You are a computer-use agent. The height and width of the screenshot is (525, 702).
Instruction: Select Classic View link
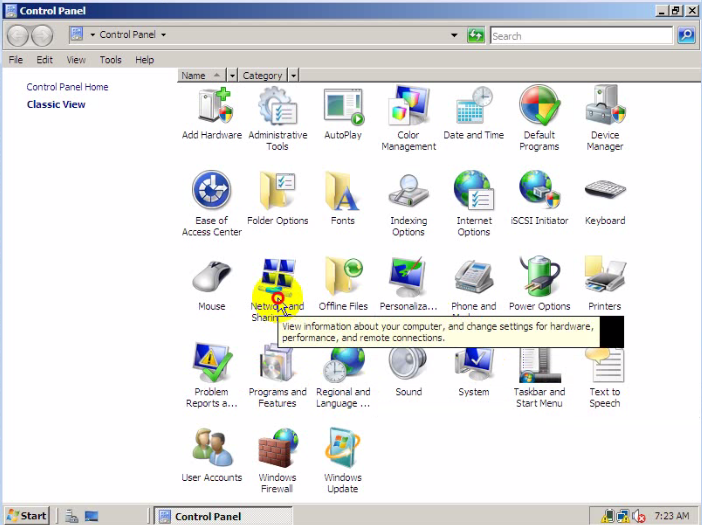[x=56, y=104]
